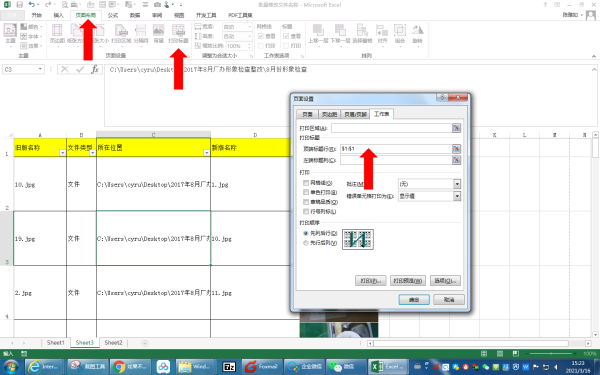Switch to Page (页面) tab in dialog

click(x=307, y=114)
